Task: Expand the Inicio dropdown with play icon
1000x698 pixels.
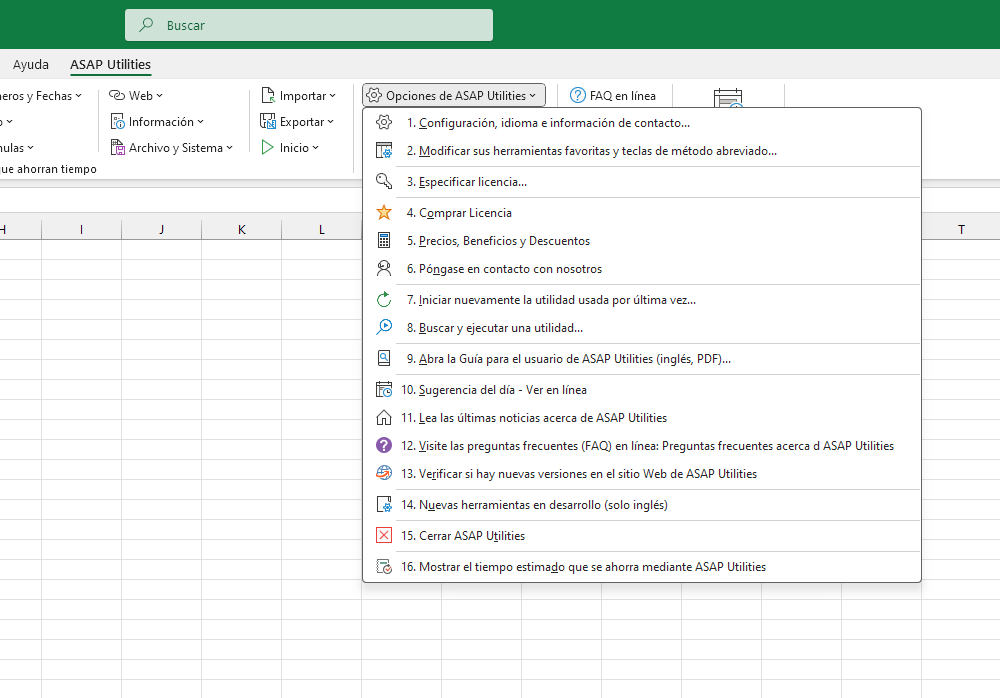Action: tap(290, 148)
